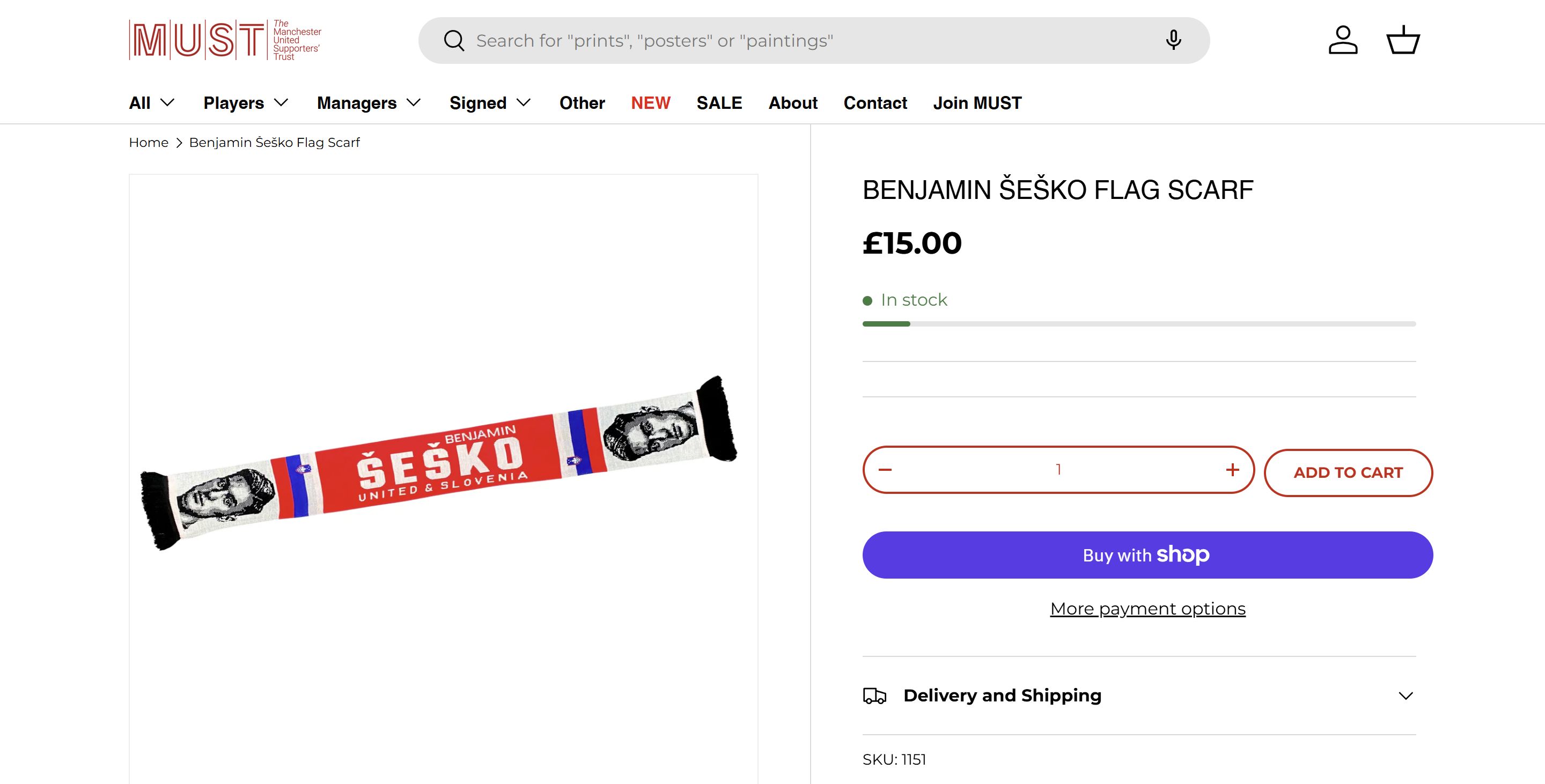
Task: Click the MUST logo
Action: coord(225,40)
